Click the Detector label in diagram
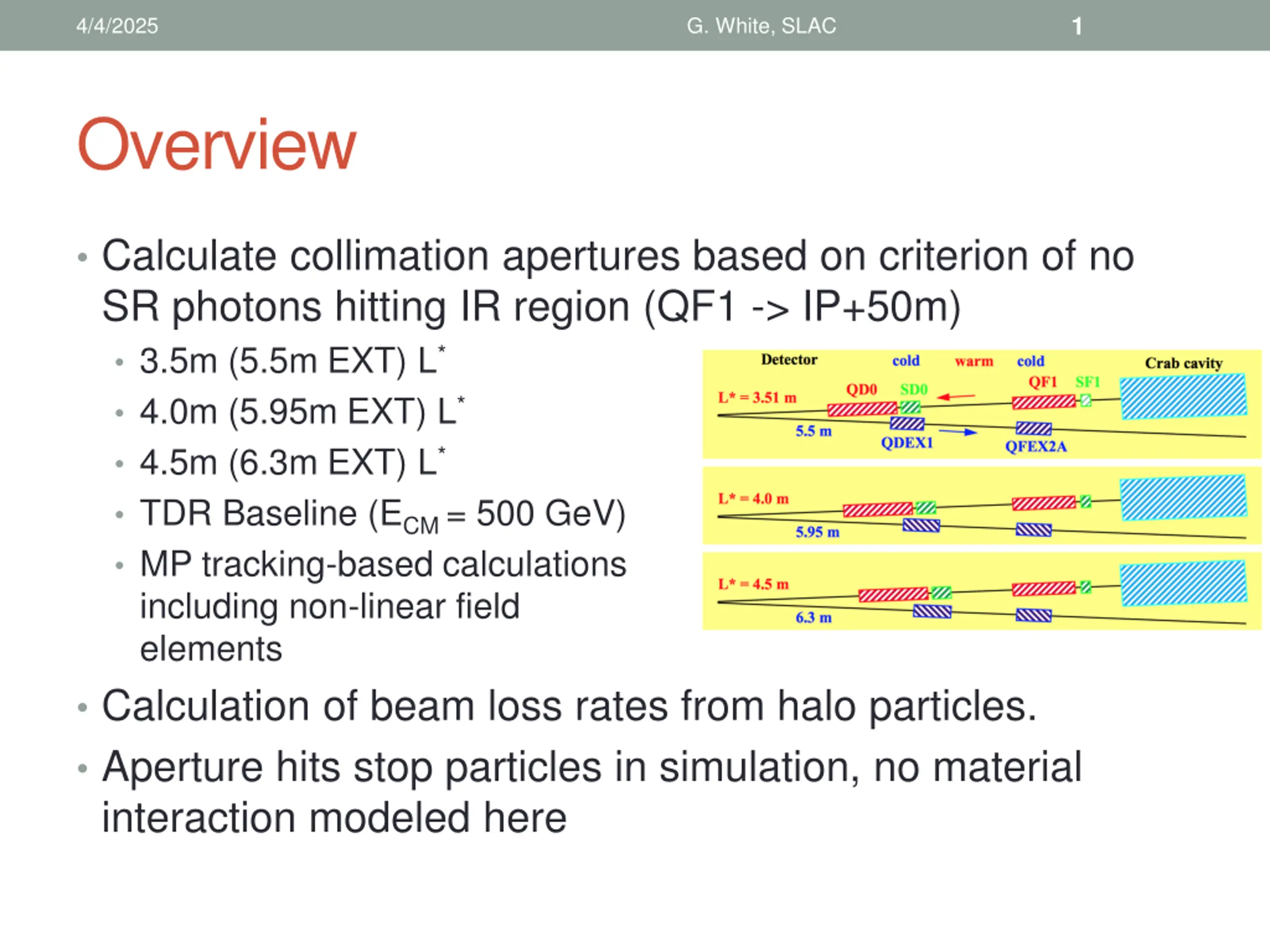1270x952 pixels. 789,360
